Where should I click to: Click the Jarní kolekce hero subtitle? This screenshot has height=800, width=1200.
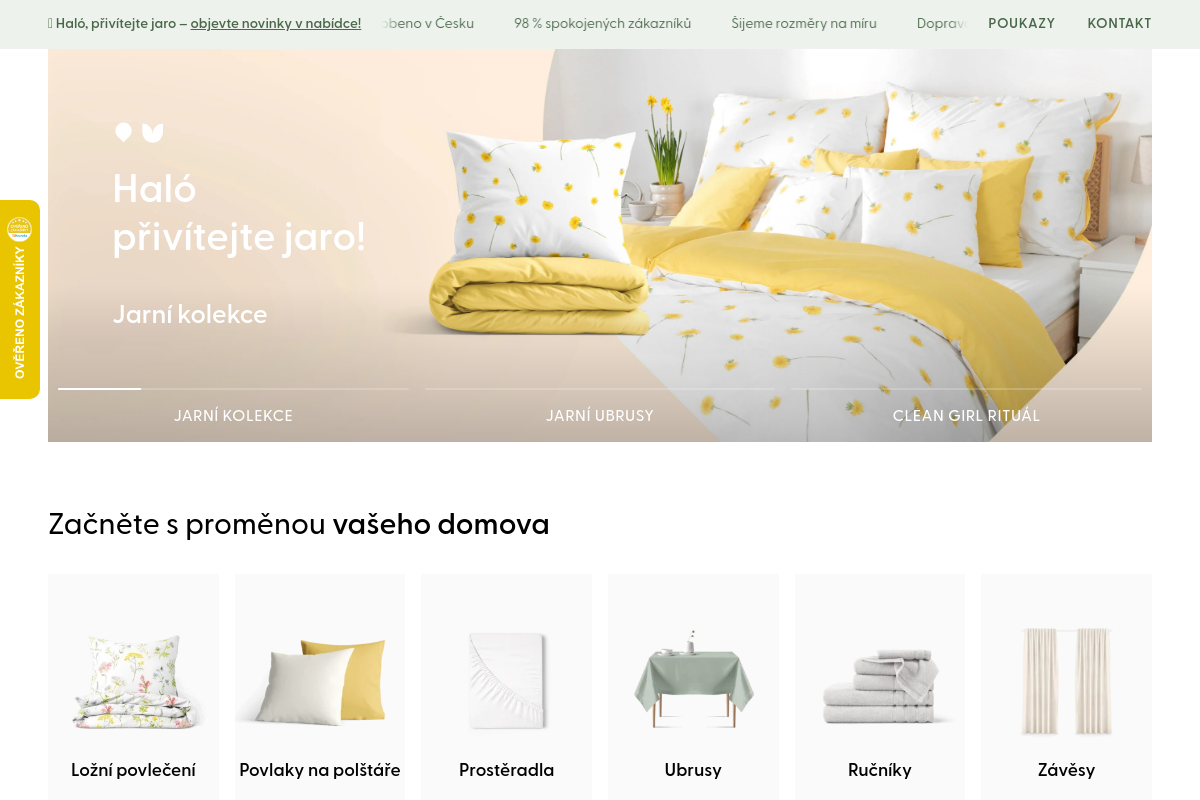(190, 314)
